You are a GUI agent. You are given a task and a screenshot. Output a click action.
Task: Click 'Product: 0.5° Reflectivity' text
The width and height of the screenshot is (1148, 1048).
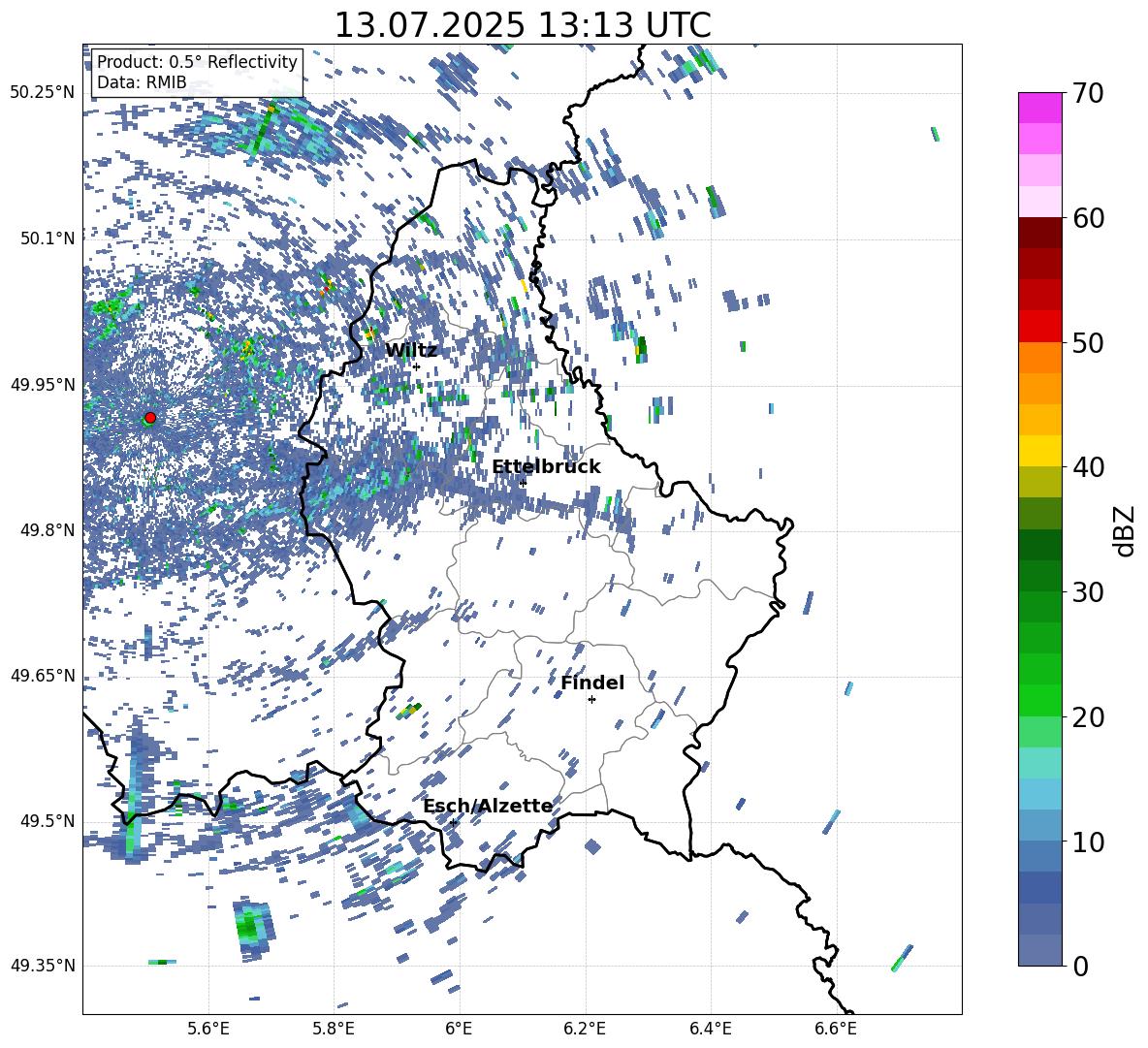click(197, 62)
